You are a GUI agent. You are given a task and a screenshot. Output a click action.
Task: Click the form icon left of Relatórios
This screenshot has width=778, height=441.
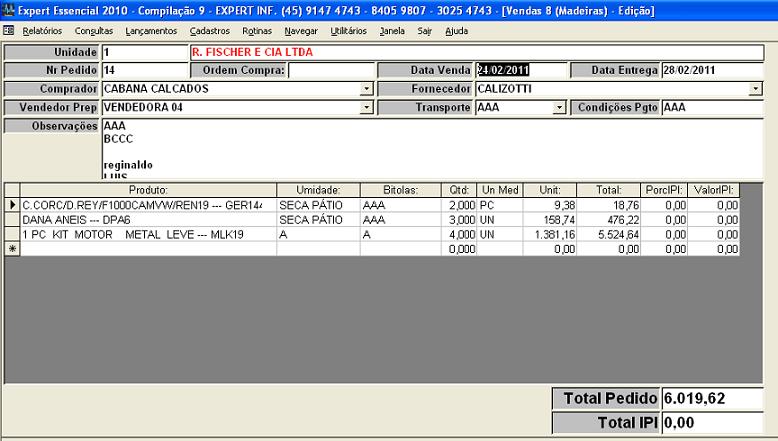coord(9,31)
